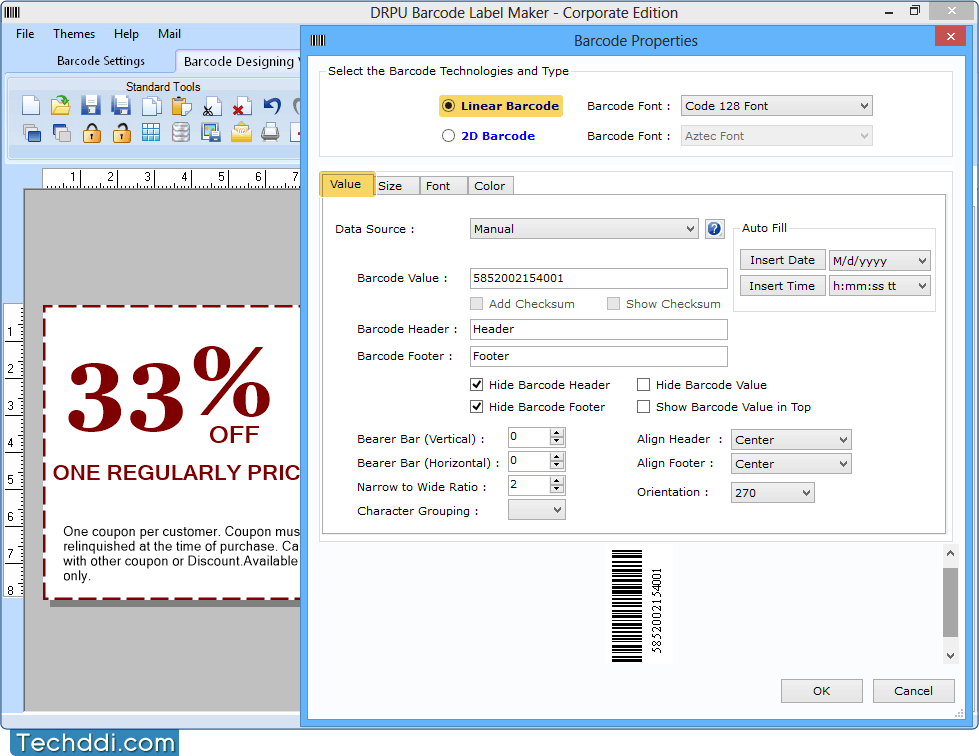Screen dimensions: 979x756
Task: Open the database cylinder icon
Action: coord(180,132)
